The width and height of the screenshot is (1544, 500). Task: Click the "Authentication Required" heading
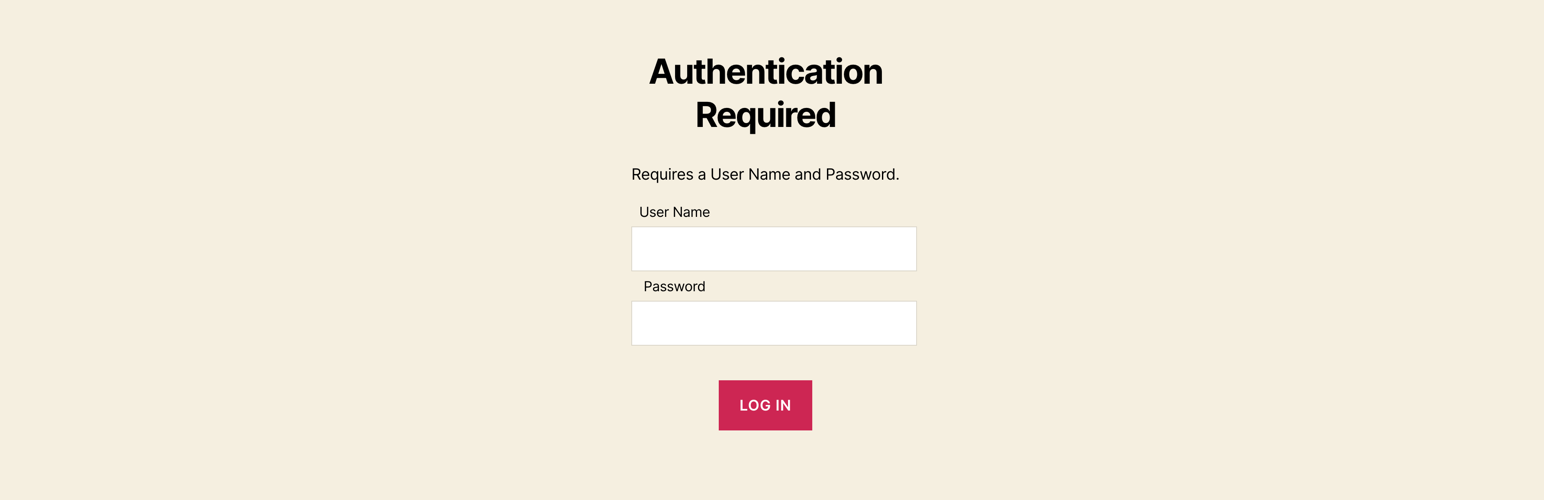pyautogui.click(x=765, y=93)
